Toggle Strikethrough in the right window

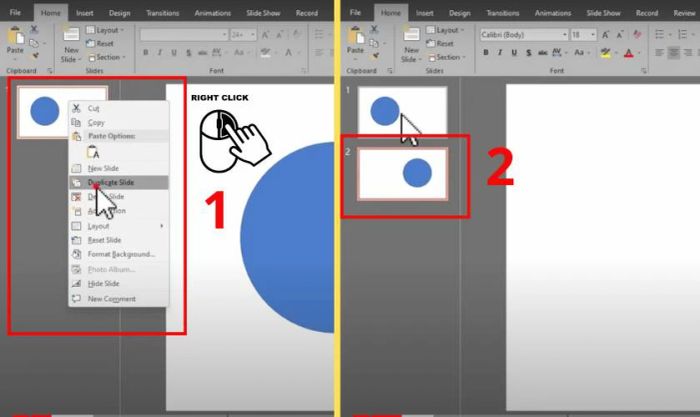(x=543, y=53)
